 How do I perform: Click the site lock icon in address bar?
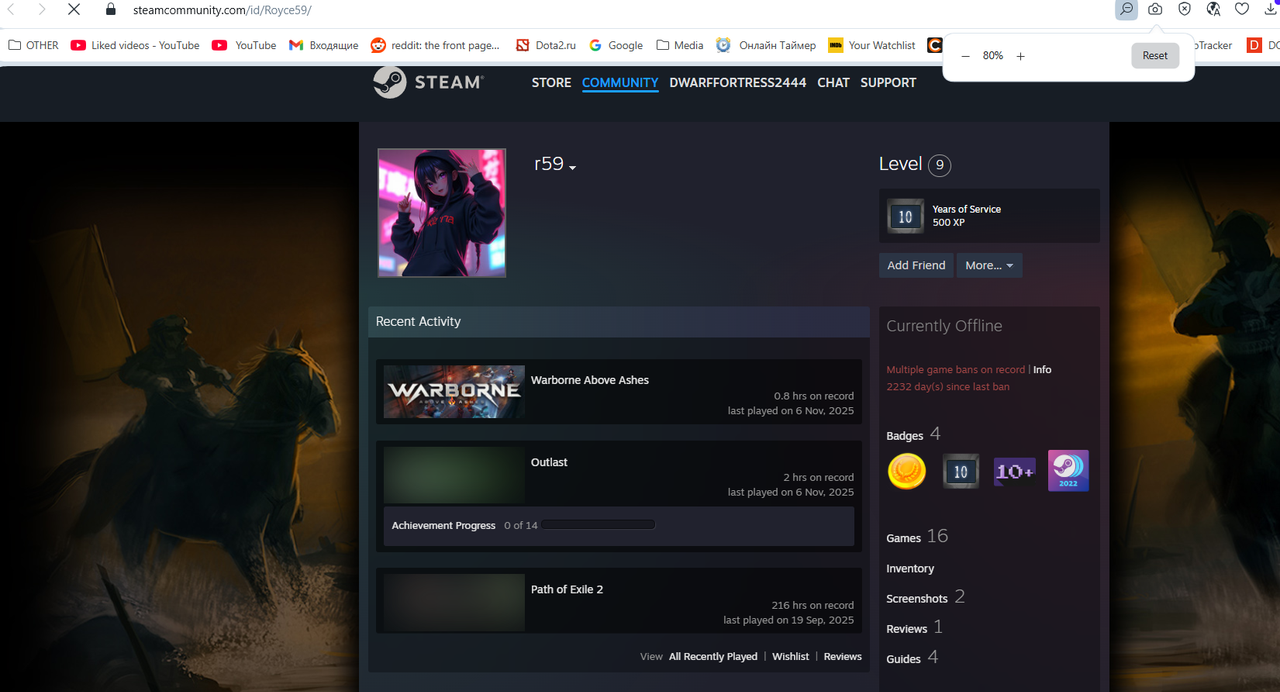click(x=111, y=9)
